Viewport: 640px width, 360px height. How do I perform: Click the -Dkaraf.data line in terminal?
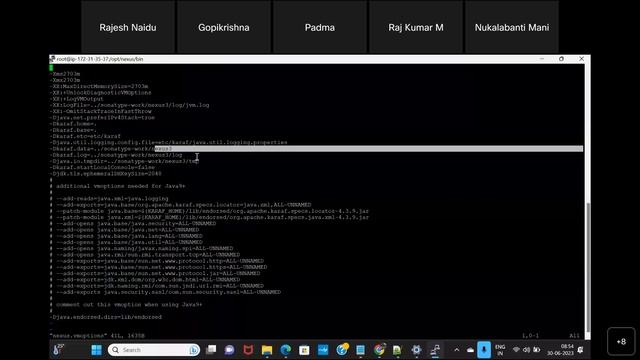pyautogui.click(x=111, y=149)
